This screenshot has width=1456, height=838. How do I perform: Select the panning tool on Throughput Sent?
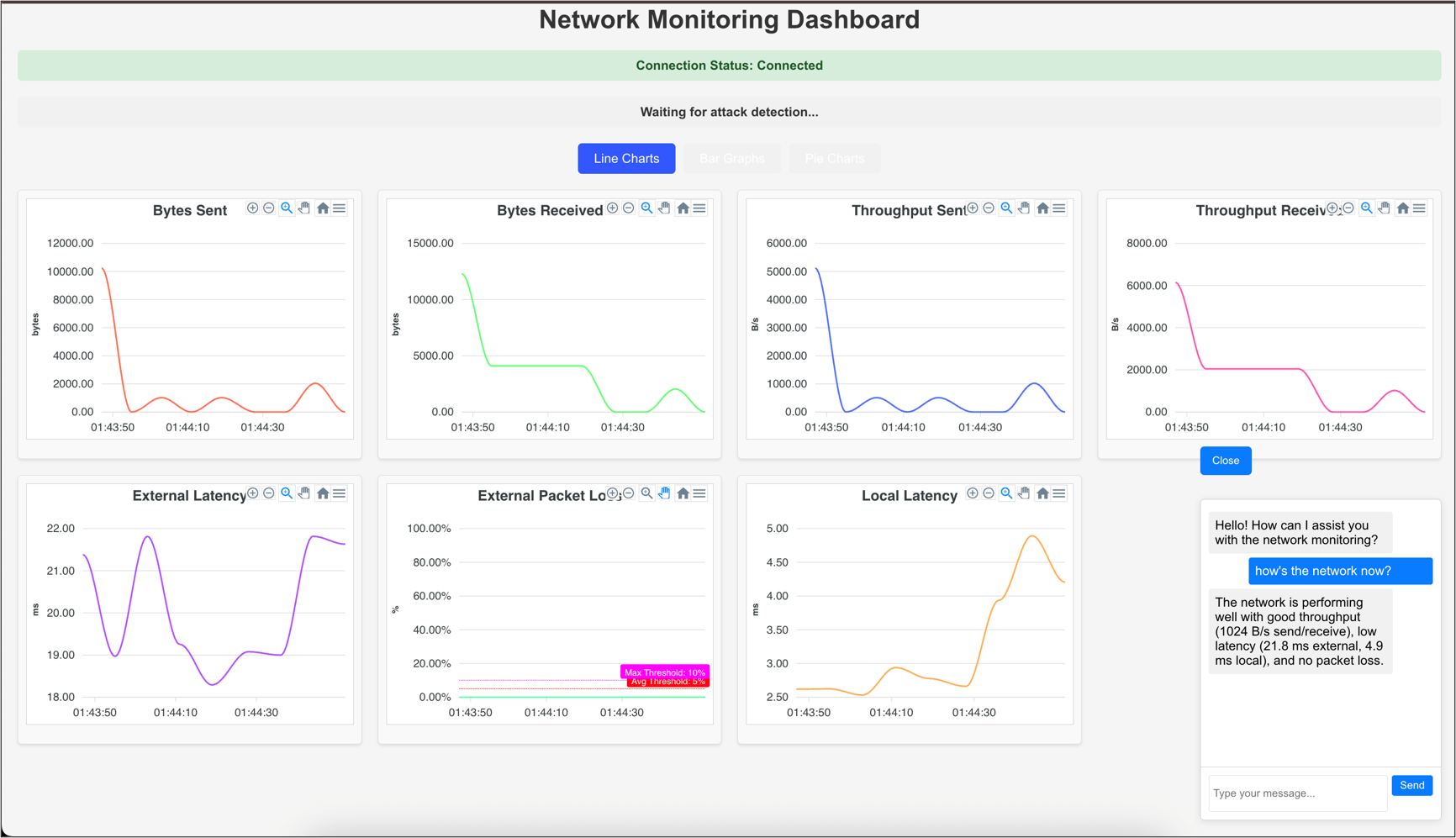tap(1024, 208)
